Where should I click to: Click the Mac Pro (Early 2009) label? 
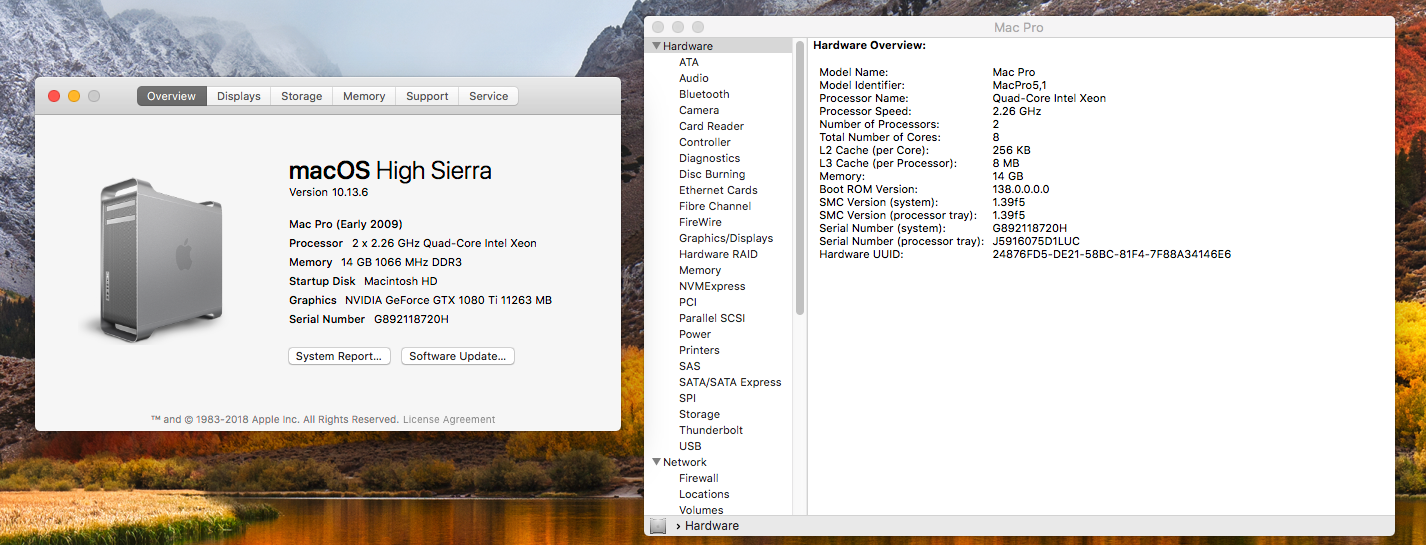point(346,224)
